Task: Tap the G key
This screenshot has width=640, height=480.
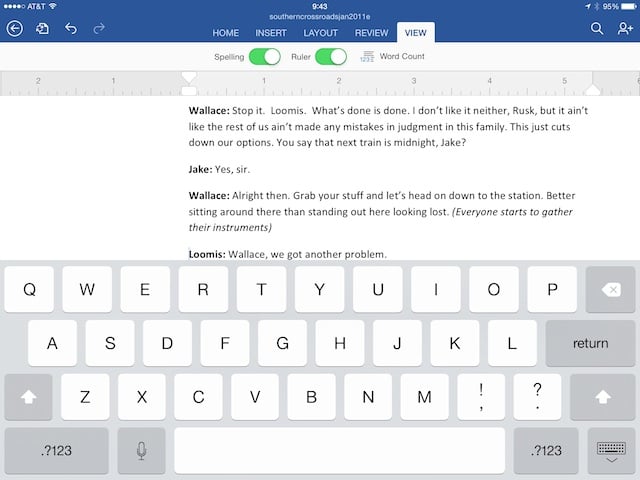Action: click(x=282, y=343)
